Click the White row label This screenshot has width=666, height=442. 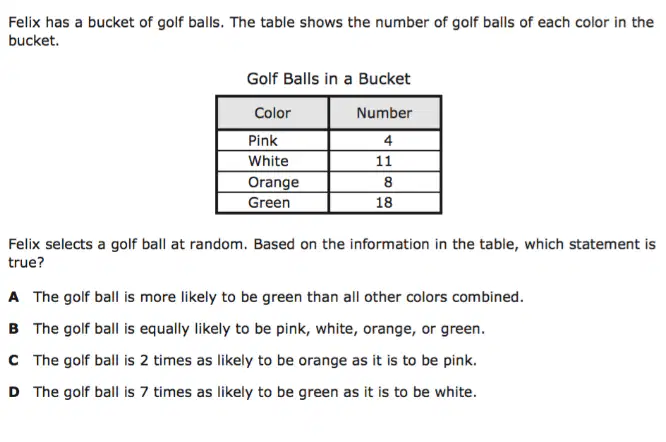click(268, 161)
